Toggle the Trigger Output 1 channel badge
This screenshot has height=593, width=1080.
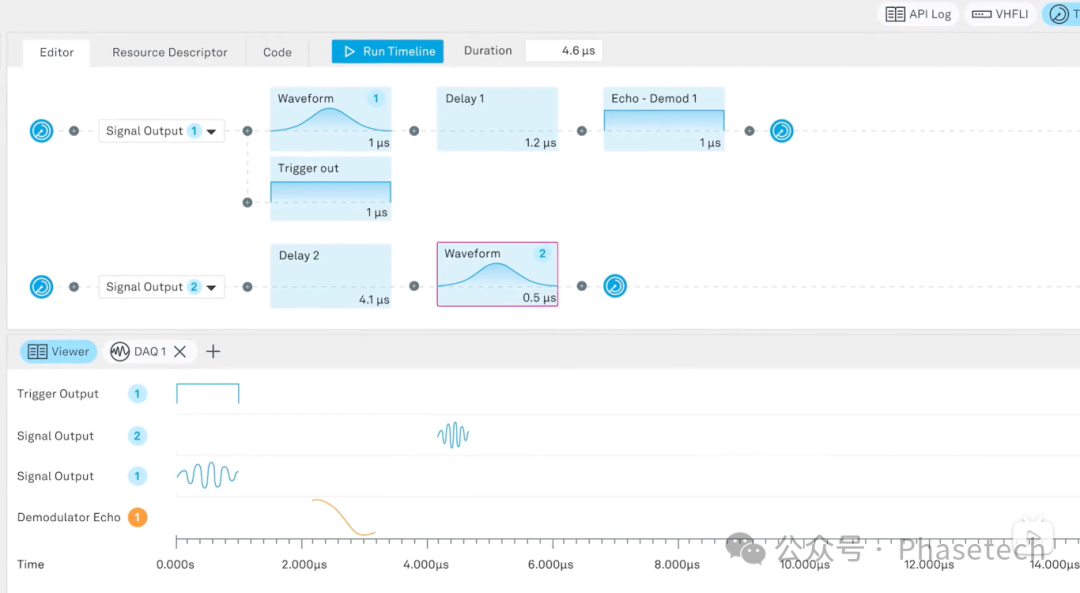click(137, 394)
